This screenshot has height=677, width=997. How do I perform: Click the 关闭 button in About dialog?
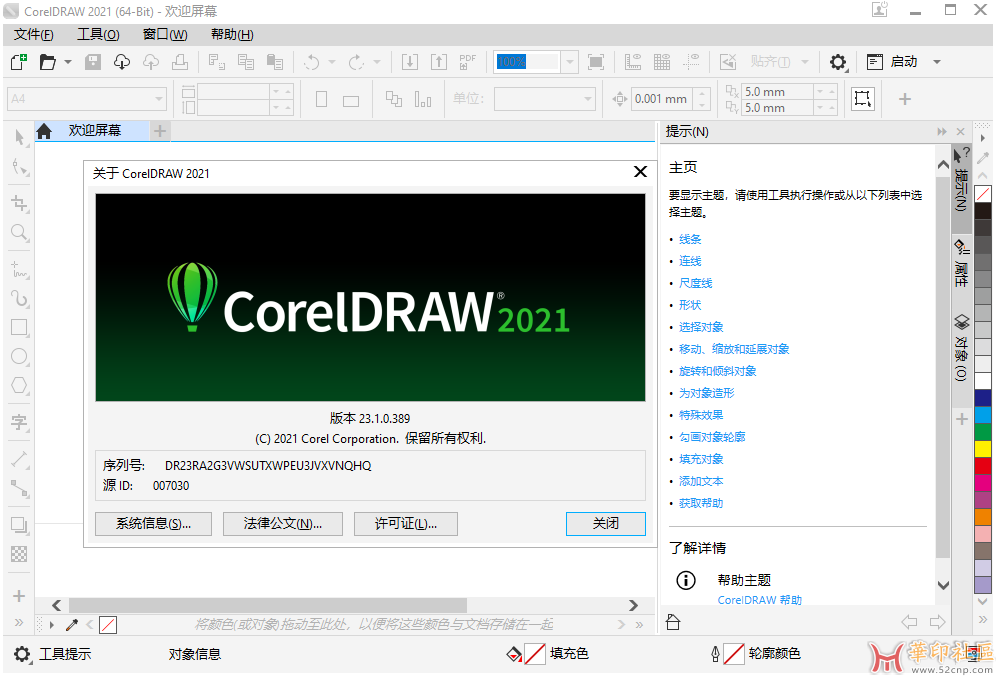(x=605, y=524)
